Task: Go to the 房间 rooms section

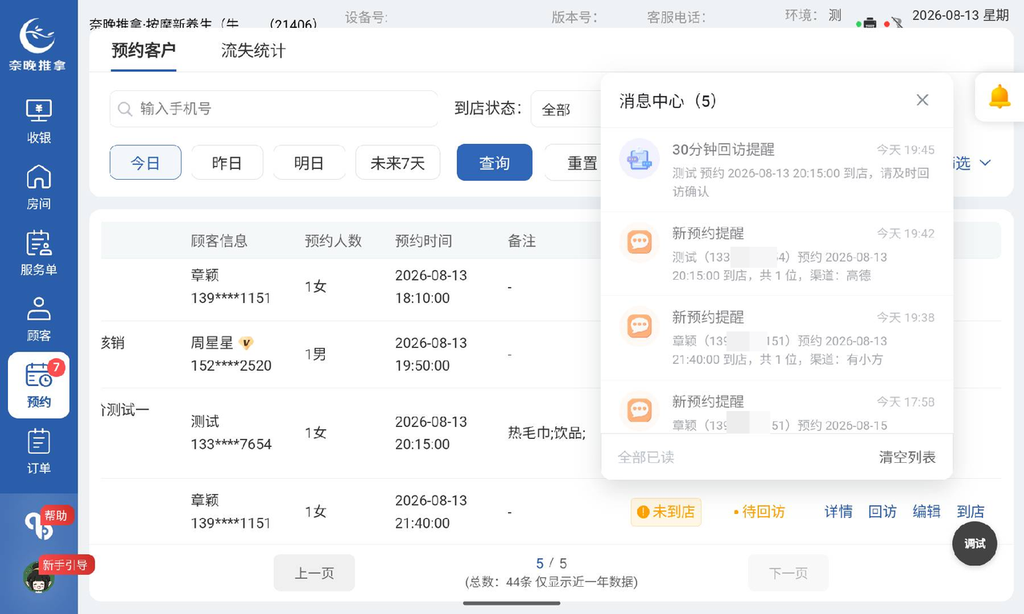Action: (x=39, y=187)
